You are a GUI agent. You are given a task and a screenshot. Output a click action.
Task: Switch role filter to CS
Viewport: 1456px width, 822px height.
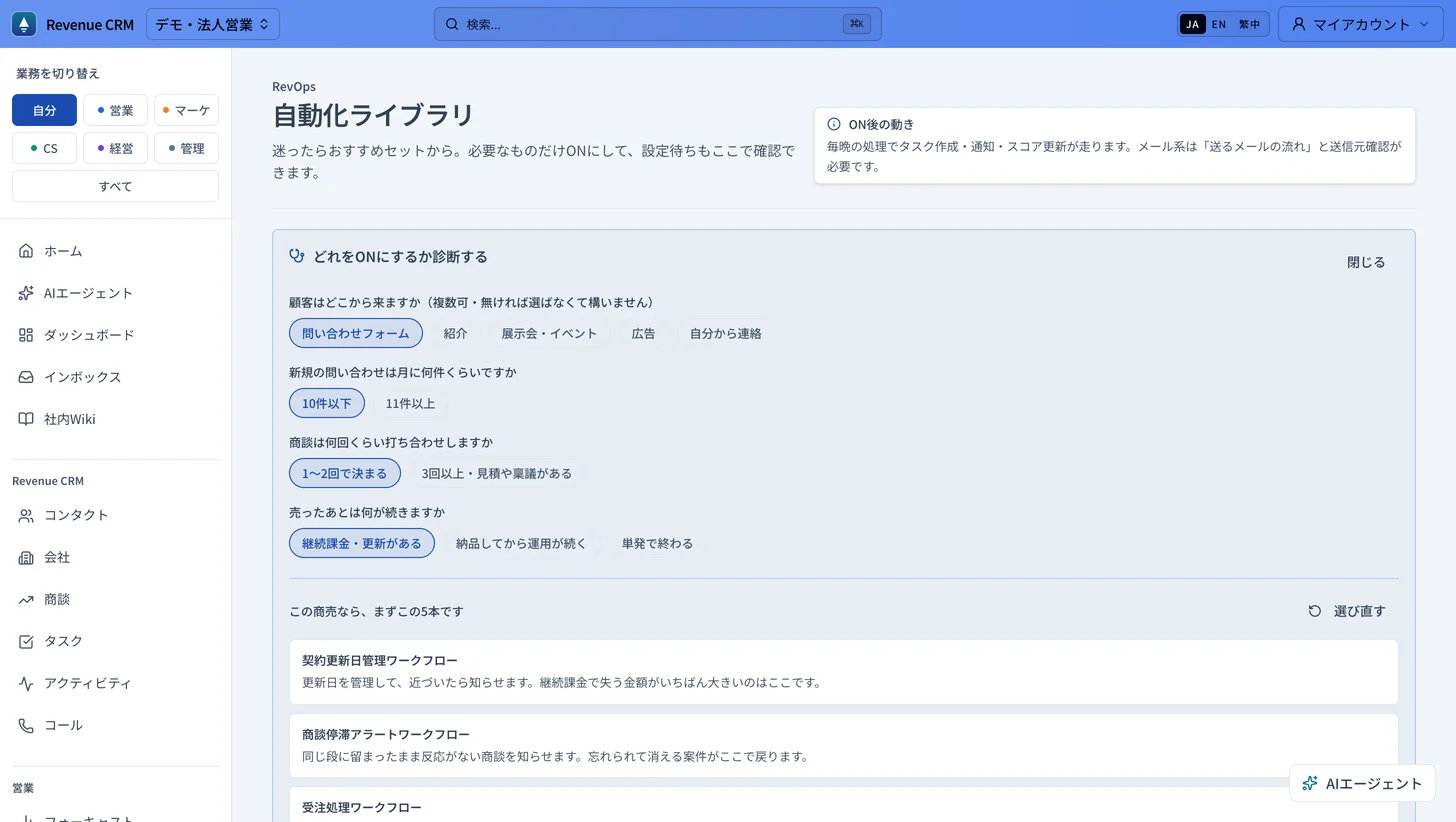(44, 148)
